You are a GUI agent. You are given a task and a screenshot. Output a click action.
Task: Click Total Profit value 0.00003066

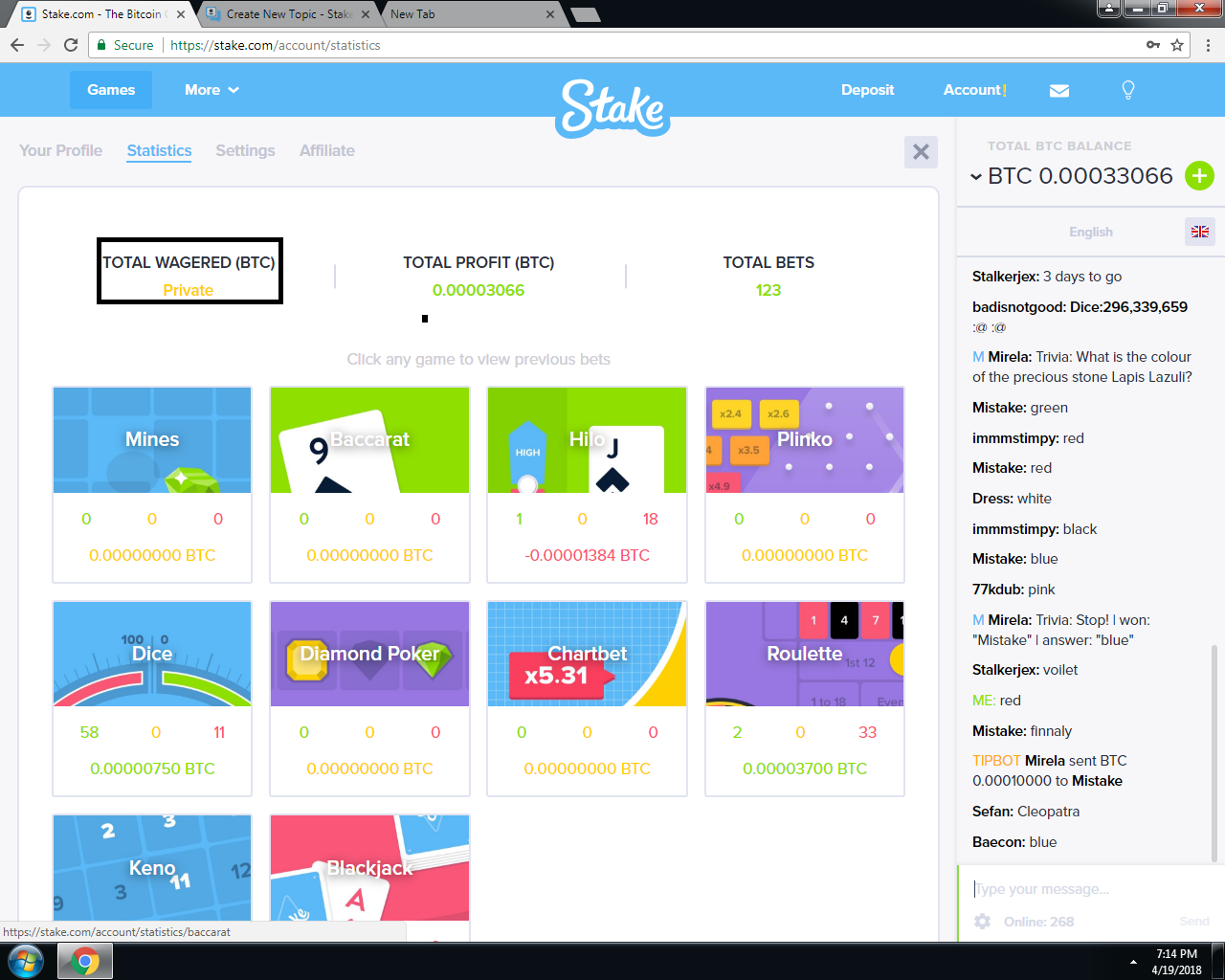pos(479,290)
